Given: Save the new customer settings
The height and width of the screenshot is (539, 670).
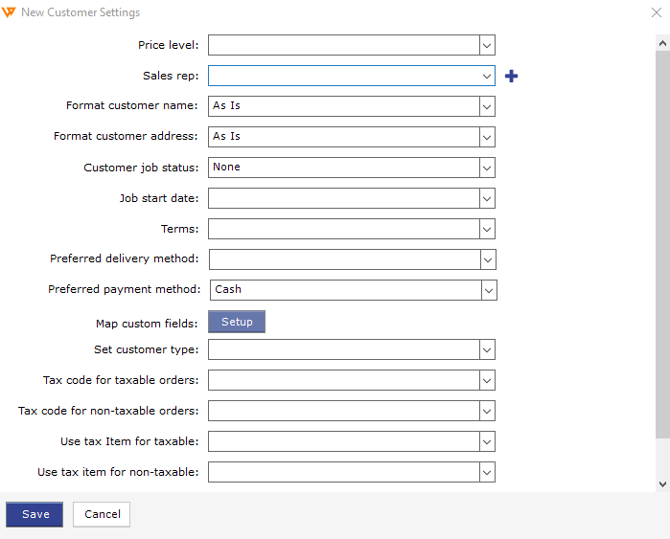Looking at the screenshot, I should coord(35,514).
